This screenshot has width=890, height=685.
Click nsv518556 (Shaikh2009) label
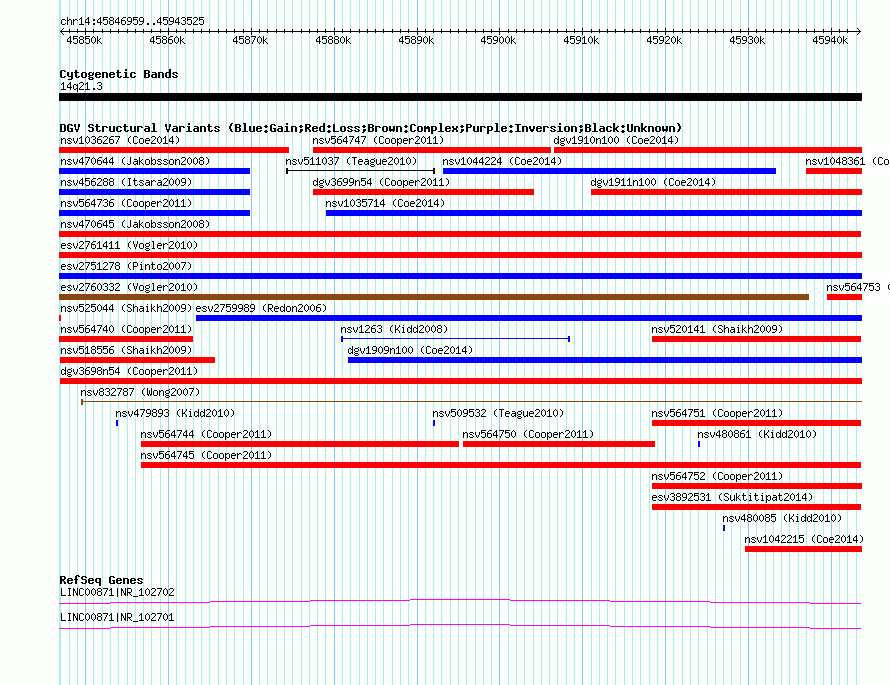(126, 350)
